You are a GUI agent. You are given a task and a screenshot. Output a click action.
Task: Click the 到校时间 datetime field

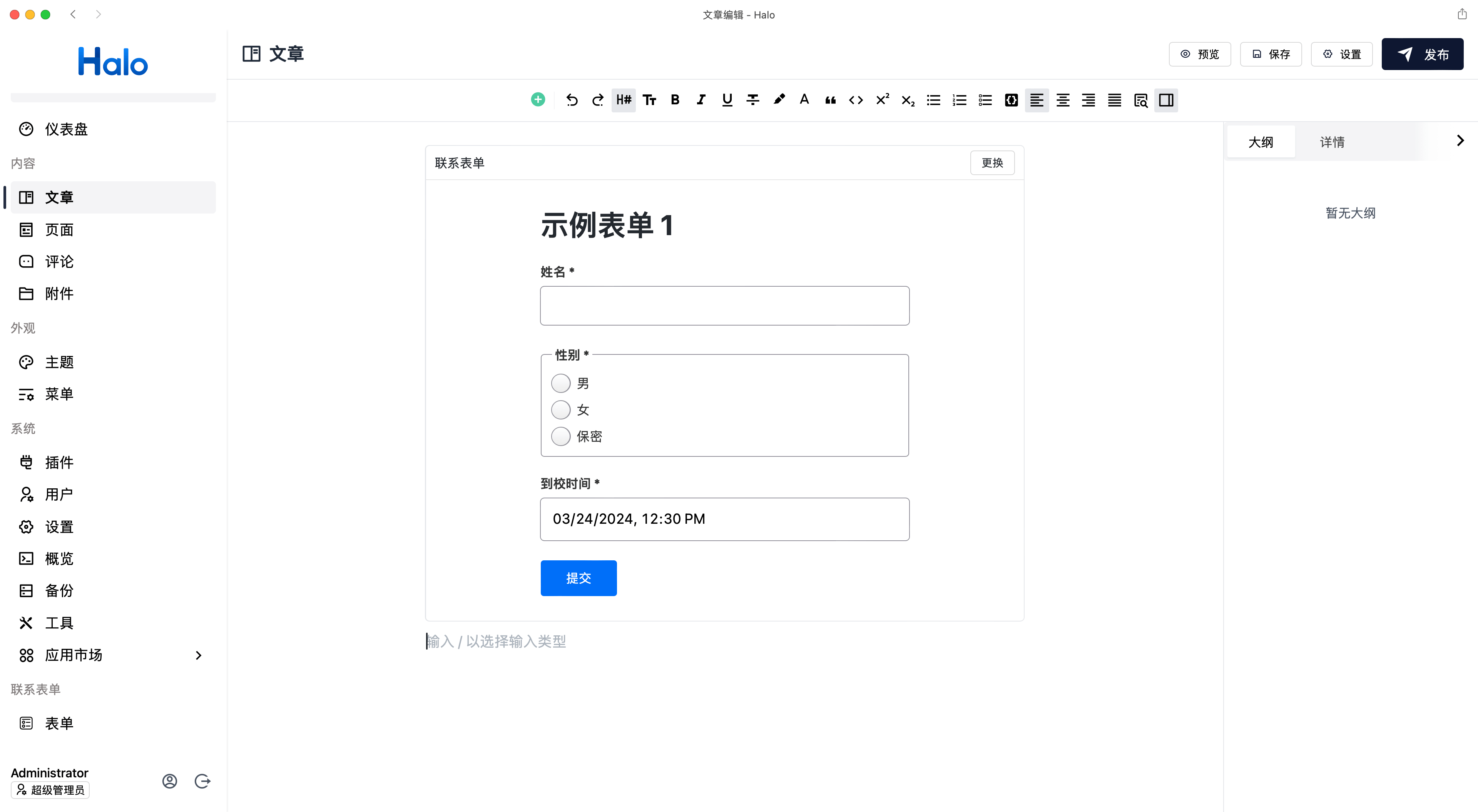[725, 519]
